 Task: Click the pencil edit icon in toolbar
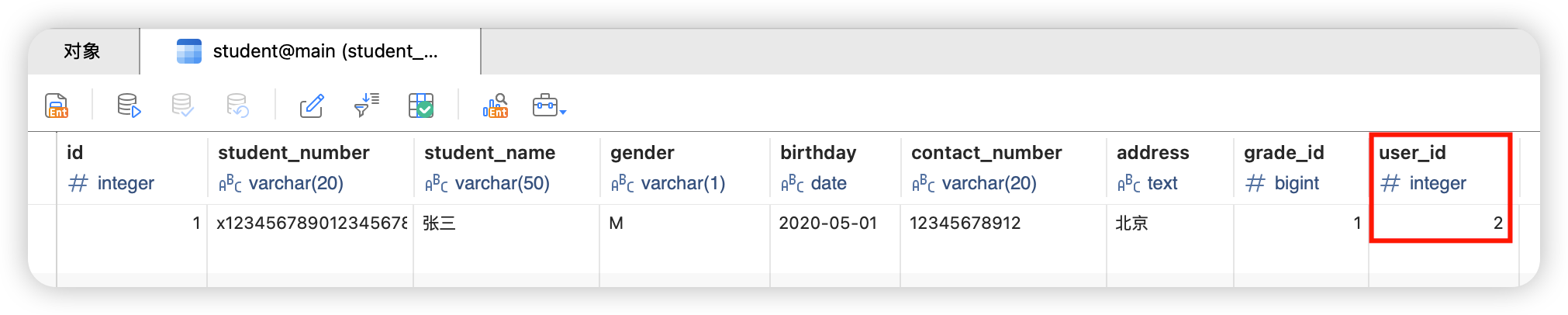pos(312,105)
